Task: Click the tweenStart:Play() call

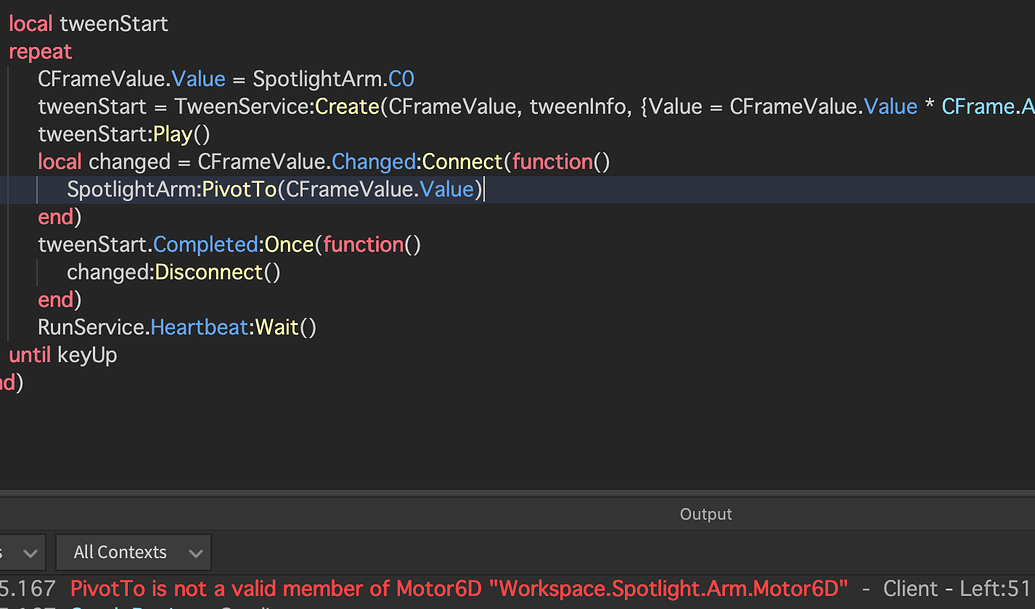Action: click(120, 133)
